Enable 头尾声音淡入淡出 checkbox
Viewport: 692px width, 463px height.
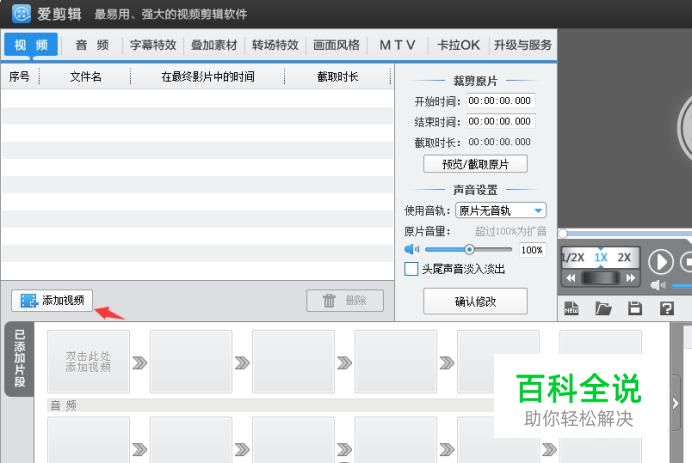[411, 269]
